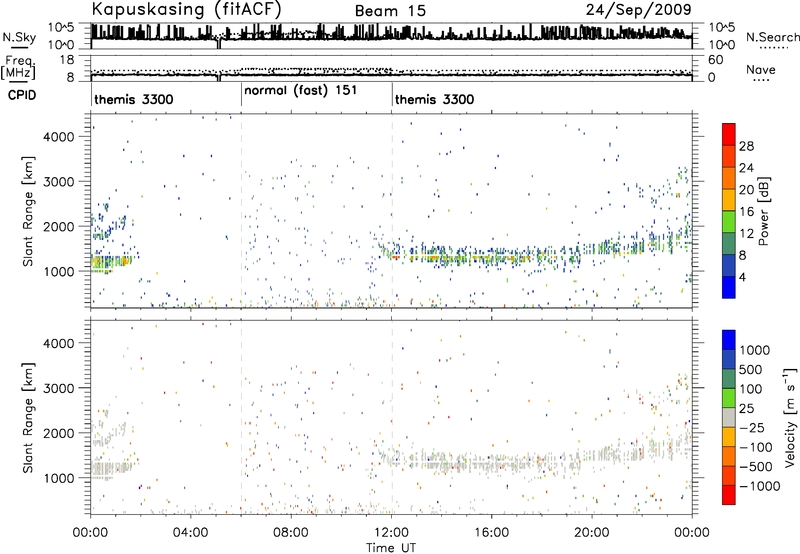Click the "12:00" time axis label
Screen dimensions: 800x554
tap(391, 533)
